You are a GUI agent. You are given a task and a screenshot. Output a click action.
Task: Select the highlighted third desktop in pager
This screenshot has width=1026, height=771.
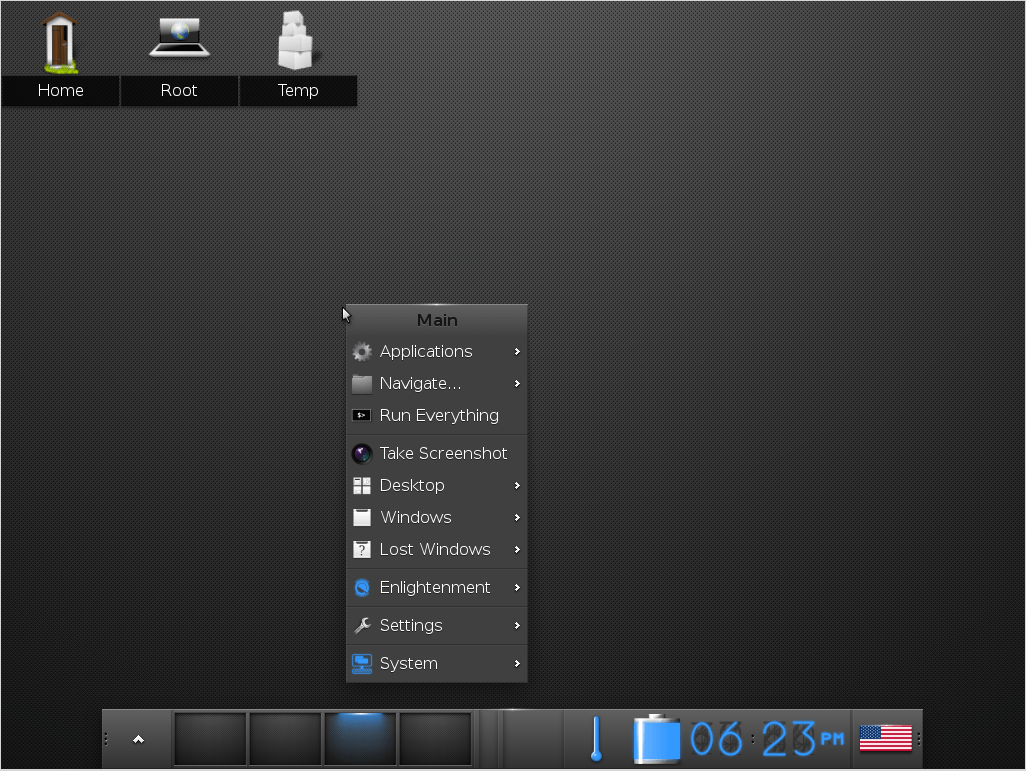360,739
